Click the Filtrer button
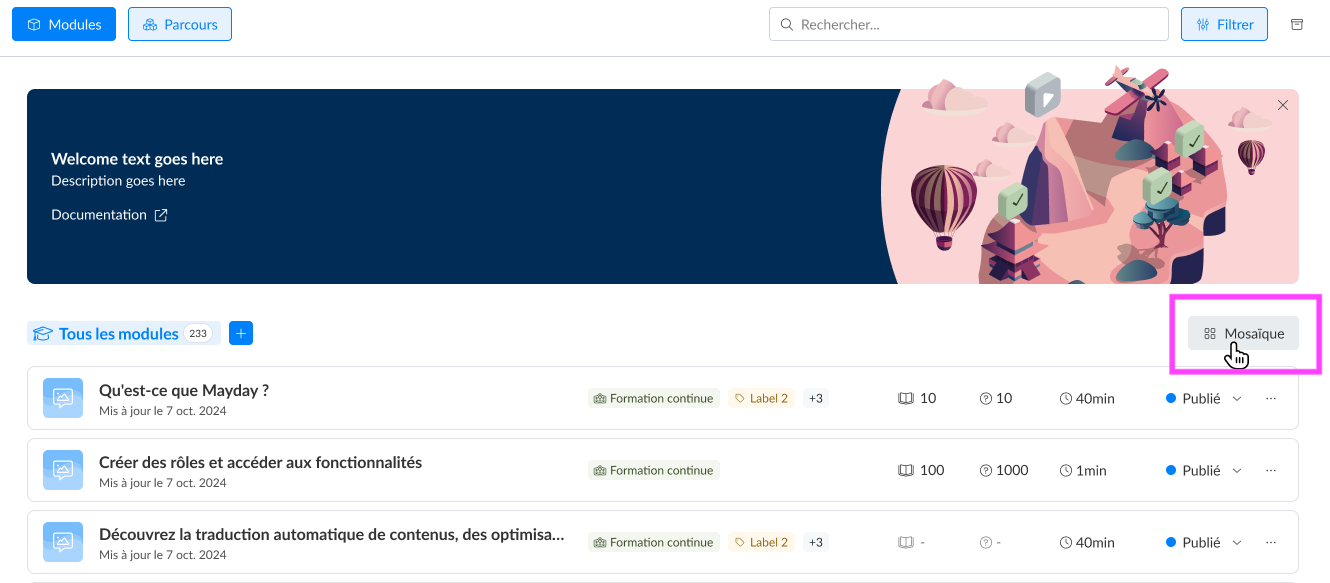 click(x=1224, y=23)
